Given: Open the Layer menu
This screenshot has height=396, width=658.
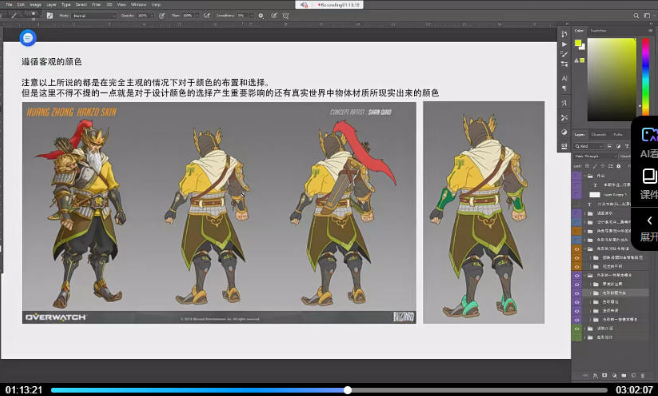Looking at the screenshot, I should (51, 5).
